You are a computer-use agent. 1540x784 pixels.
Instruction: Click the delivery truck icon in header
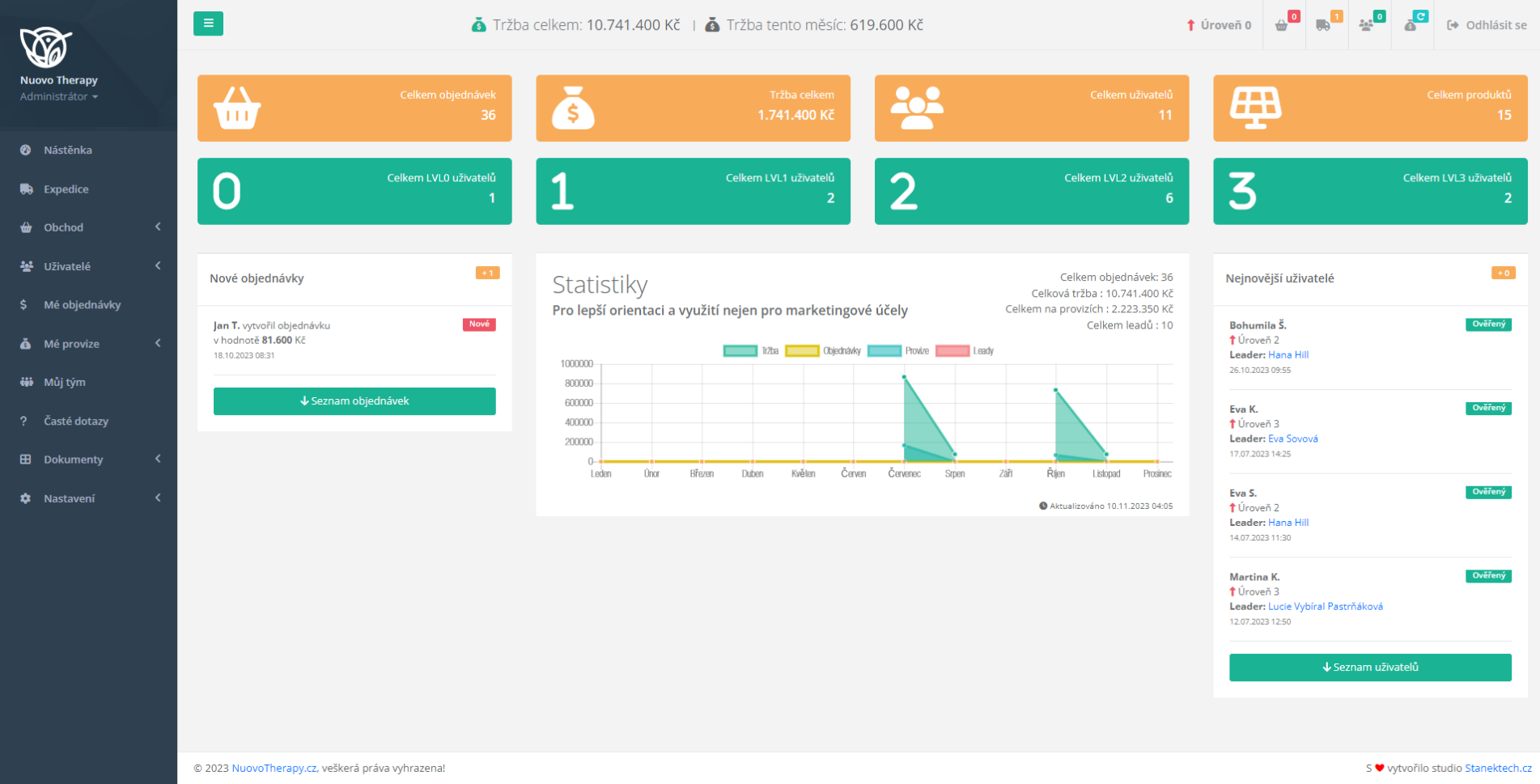click(1324, 25)
